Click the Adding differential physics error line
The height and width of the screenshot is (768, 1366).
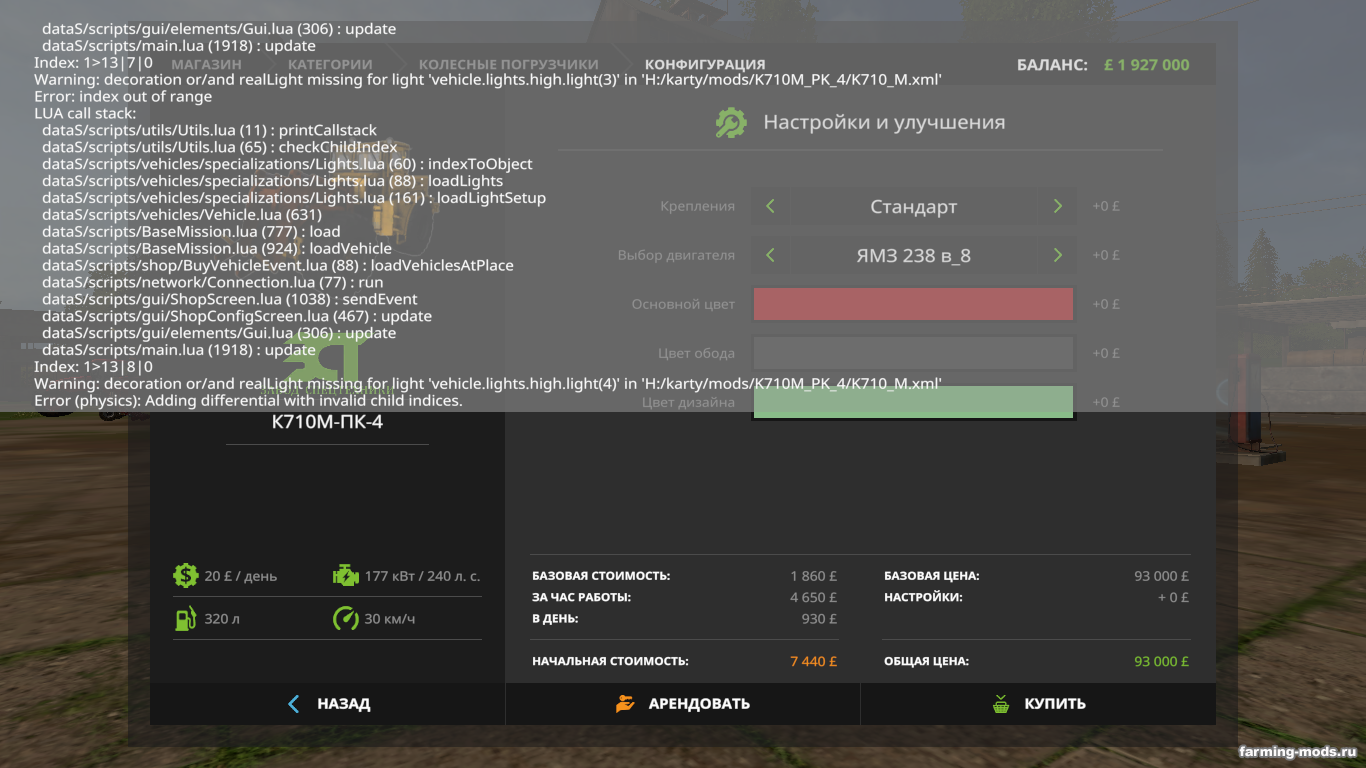tap(248, 401)
